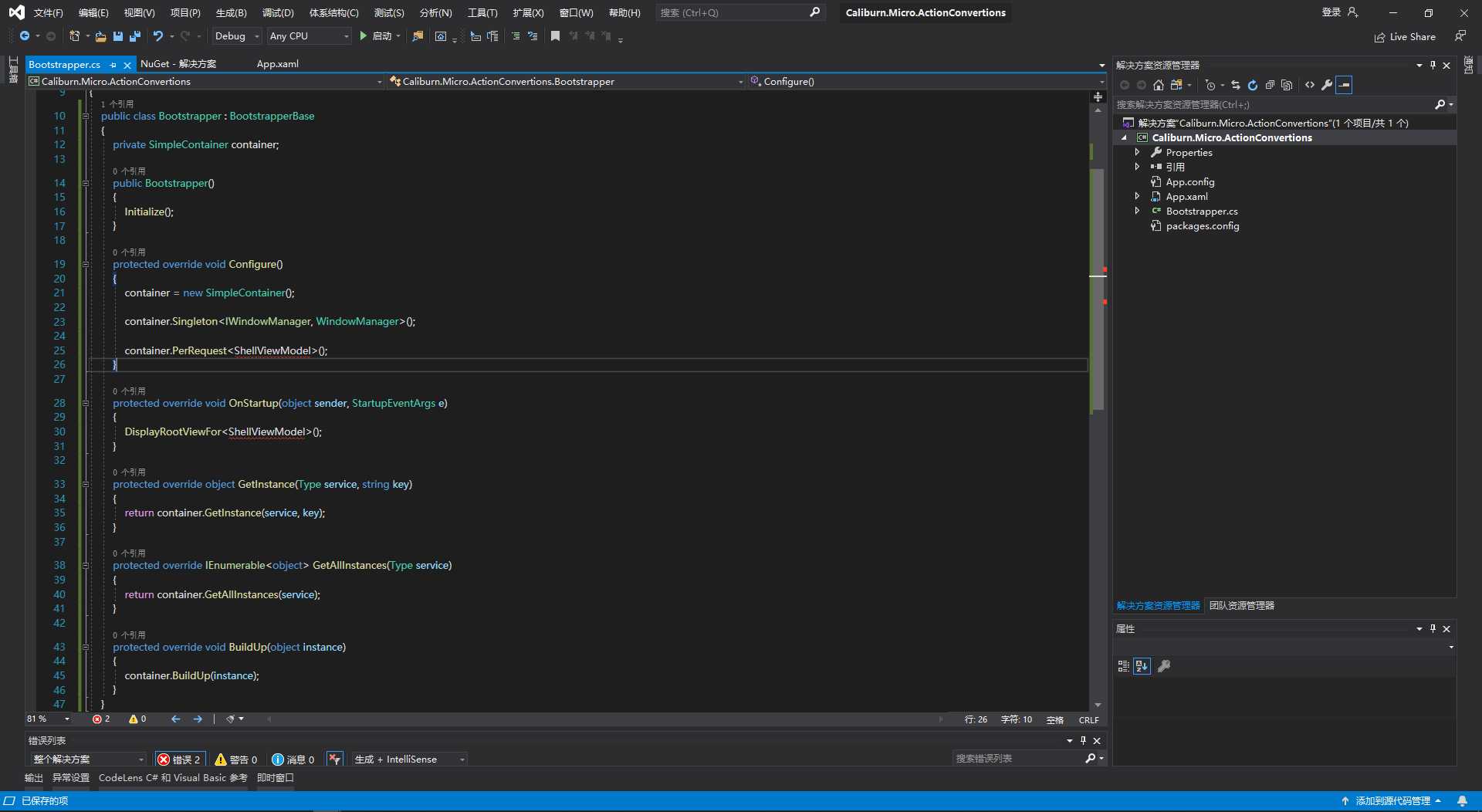
Task: Open the 整个解决方案 scope dropdown
Action: pyautogui.click(x=87, y=760)
